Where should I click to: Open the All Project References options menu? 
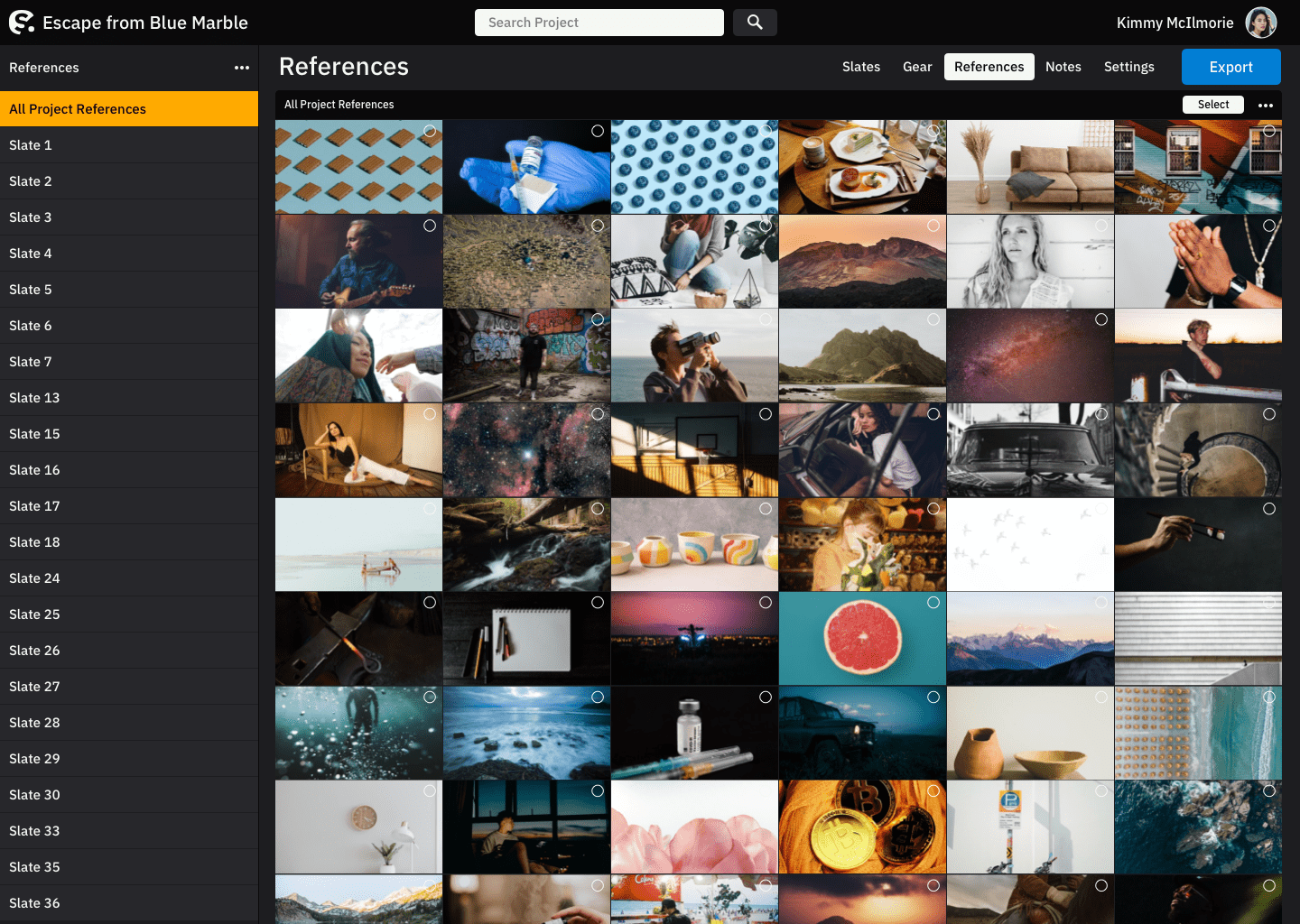tap(1266, 105)
